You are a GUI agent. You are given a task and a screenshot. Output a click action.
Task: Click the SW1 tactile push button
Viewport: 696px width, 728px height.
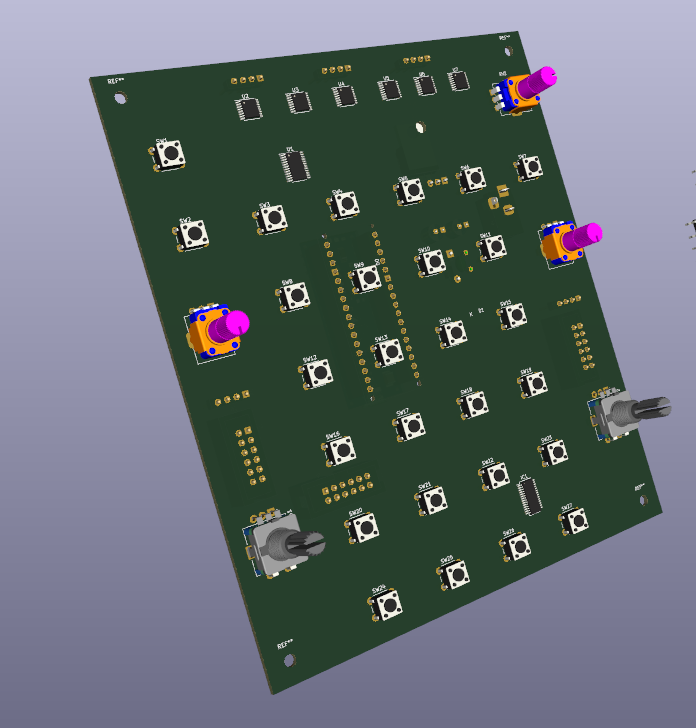click(x=169, y=154)
